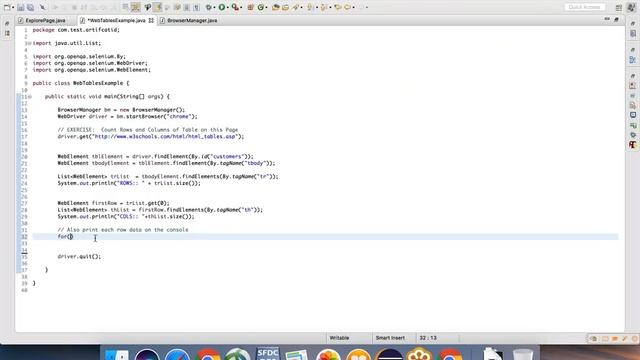Click the w3schools URL string on line 17
The width and height of the screenshot is (640, 360).
click(x=165, y=136)
